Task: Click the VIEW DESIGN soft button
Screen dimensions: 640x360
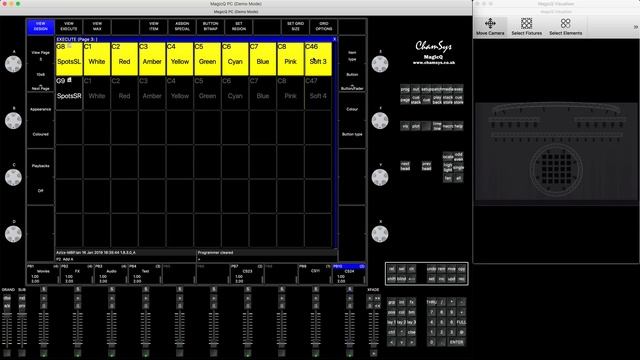Action: coord(40,27)
